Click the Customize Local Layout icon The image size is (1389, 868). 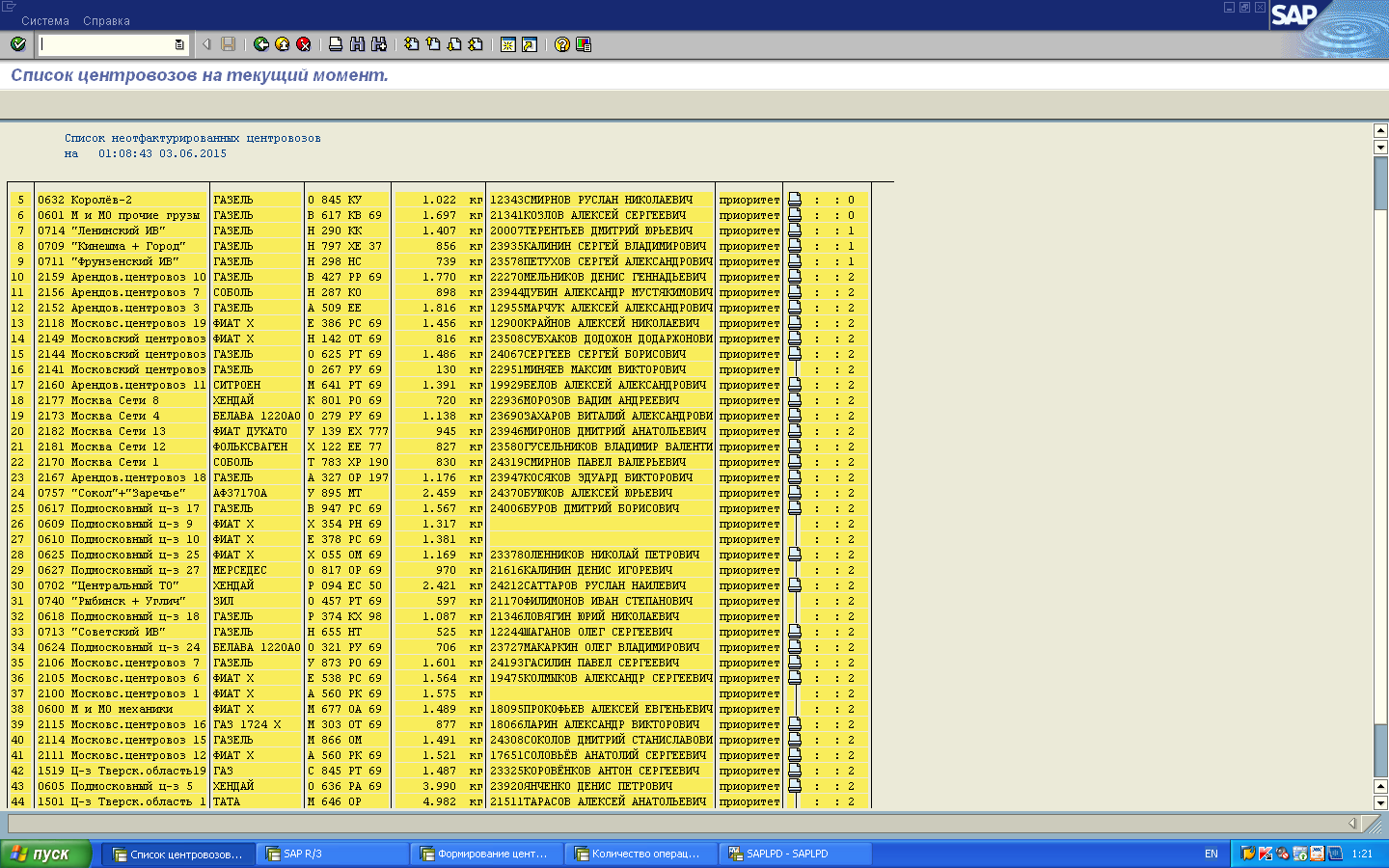583,44
